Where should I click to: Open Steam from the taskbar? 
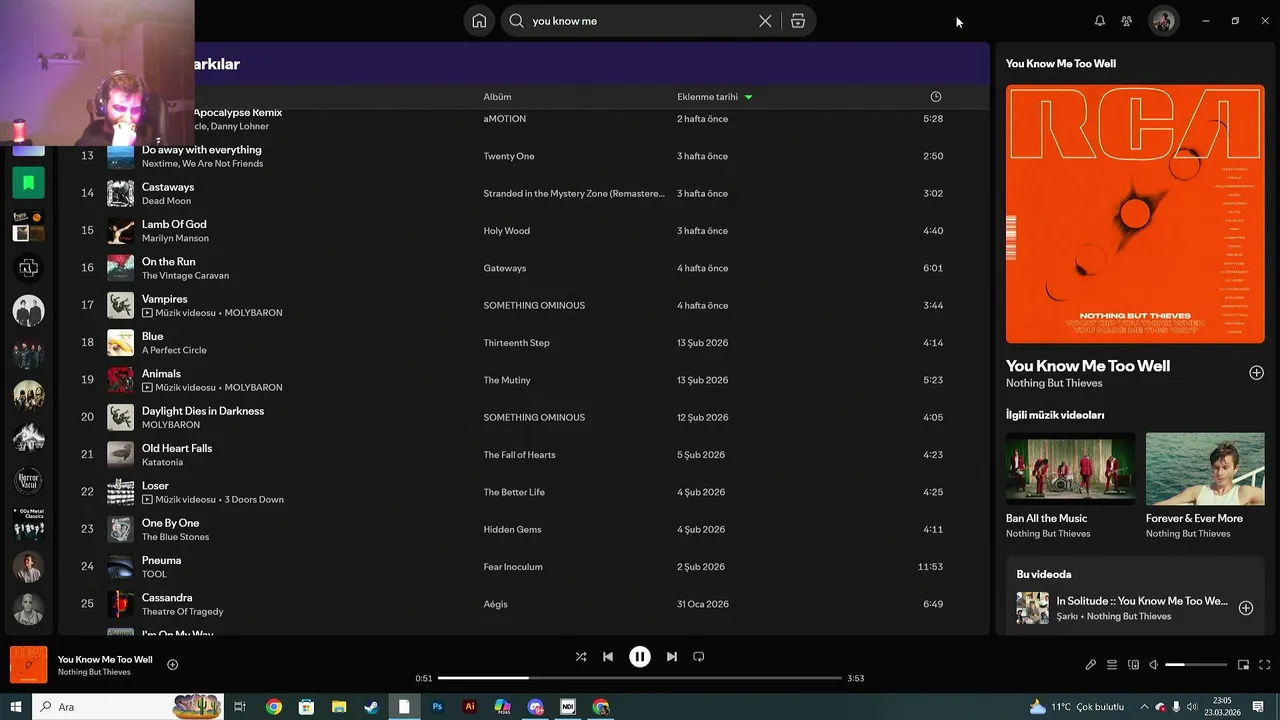point(371,707)
